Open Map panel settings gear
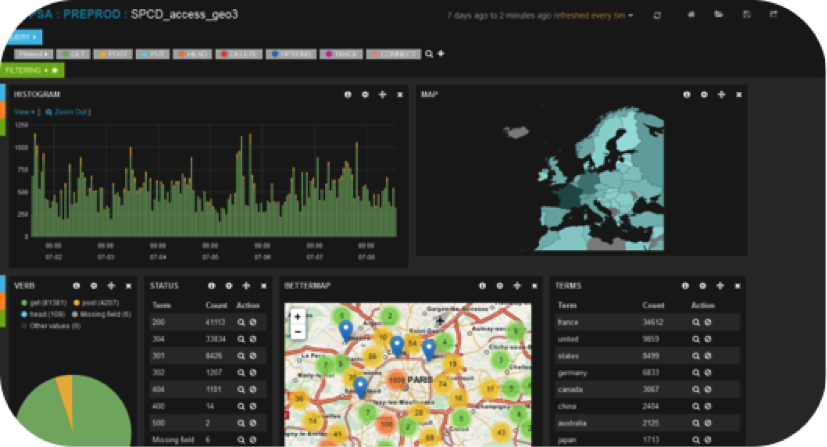This screenshot has width=827, height=447. coord(704,94)
